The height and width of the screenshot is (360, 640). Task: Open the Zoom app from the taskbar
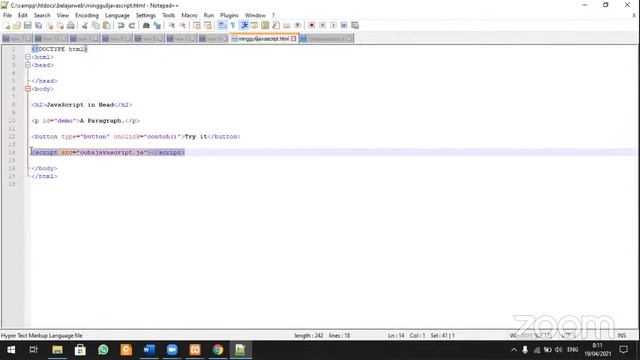pyautogui.click(x=172, y=350)
